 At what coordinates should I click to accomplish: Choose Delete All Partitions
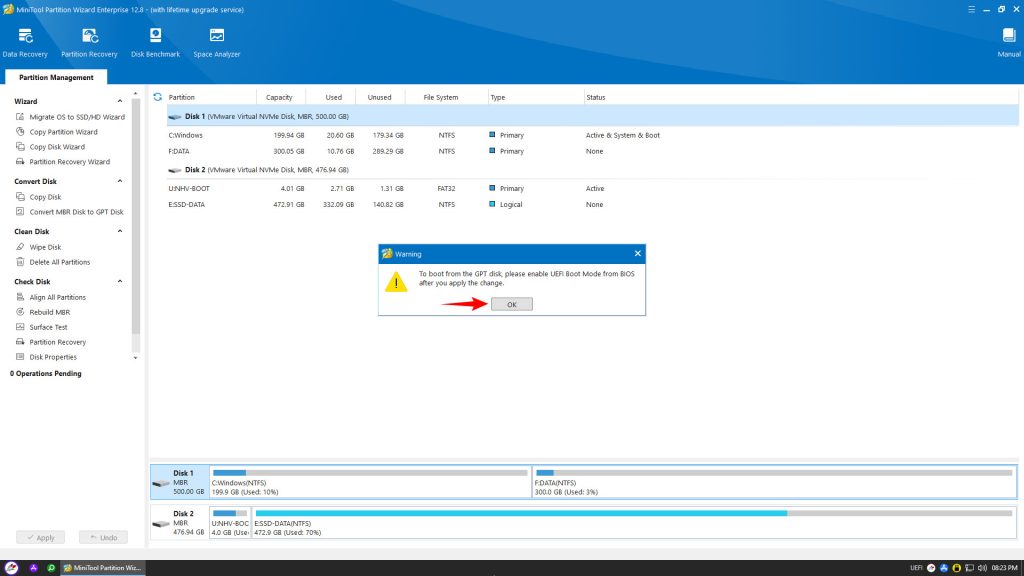(x=53, y=262)
